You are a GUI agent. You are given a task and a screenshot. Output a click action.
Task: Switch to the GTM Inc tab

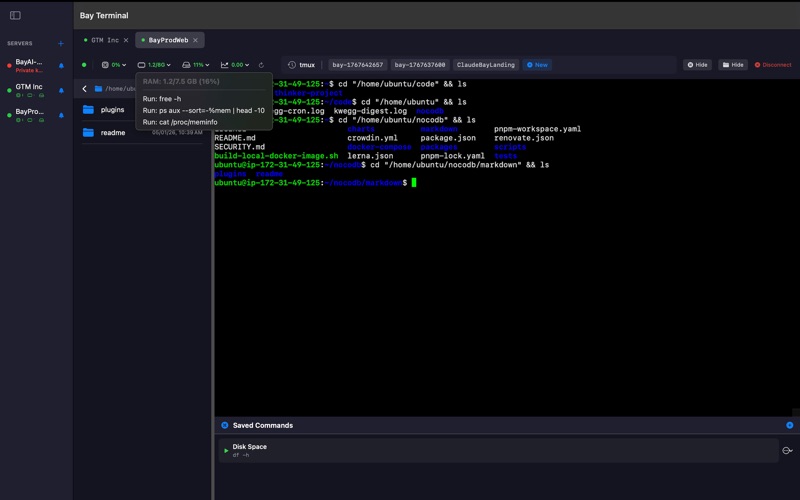coord(105,40)
